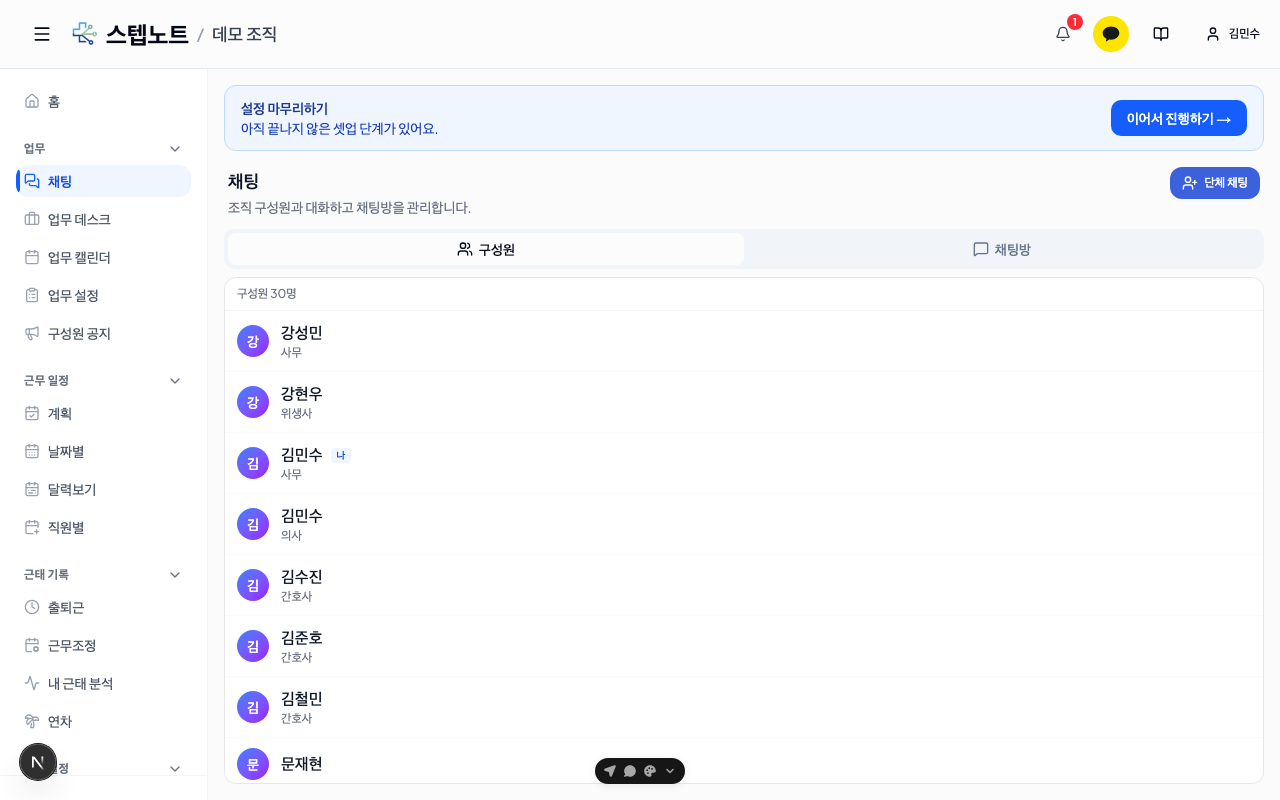
Task: Open the notification bell with the red badge
Action: pyautogui.click(x=1063, y=34)
